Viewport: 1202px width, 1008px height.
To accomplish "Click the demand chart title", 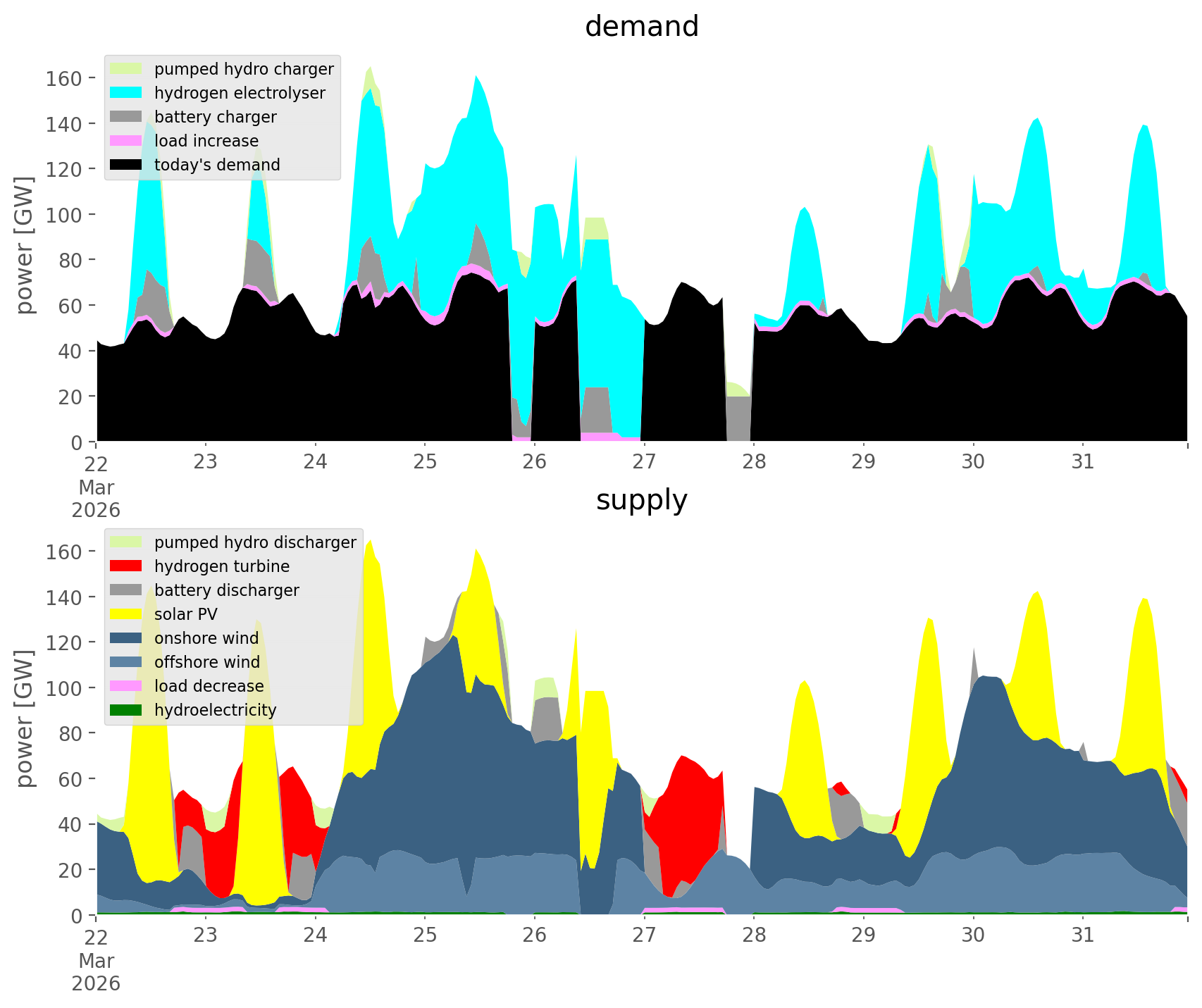I will click(641, 27).
